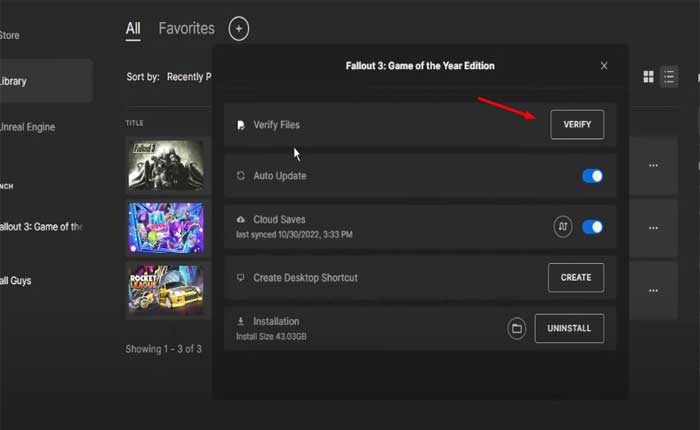Select the All tab
This screenshot has width=700, height=430.
coord(133,28)
